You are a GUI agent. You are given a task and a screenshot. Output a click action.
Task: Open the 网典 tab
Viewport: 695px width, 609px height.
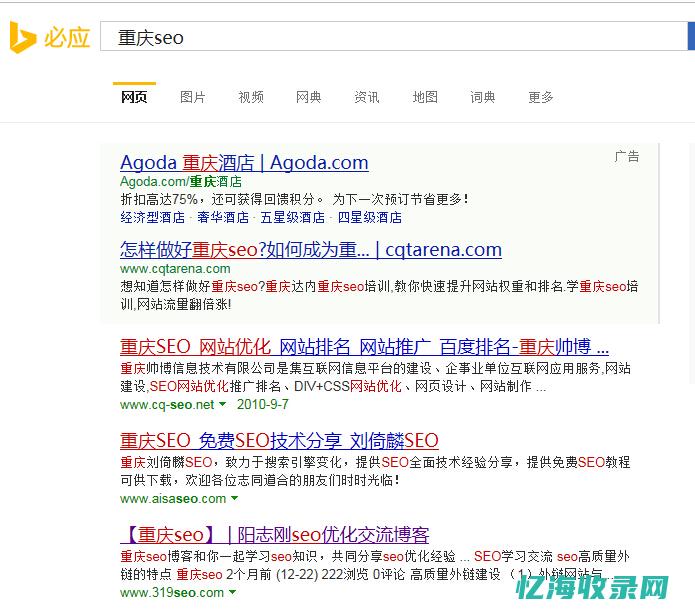(x=308, y=97)
